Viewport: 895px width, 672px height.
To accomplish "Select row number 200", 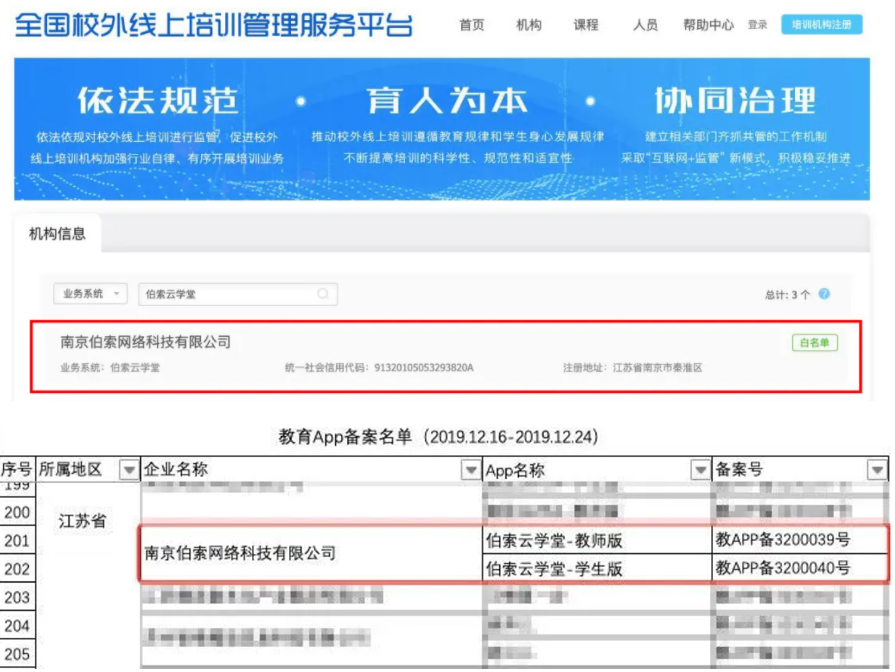I will pos(17,512).
